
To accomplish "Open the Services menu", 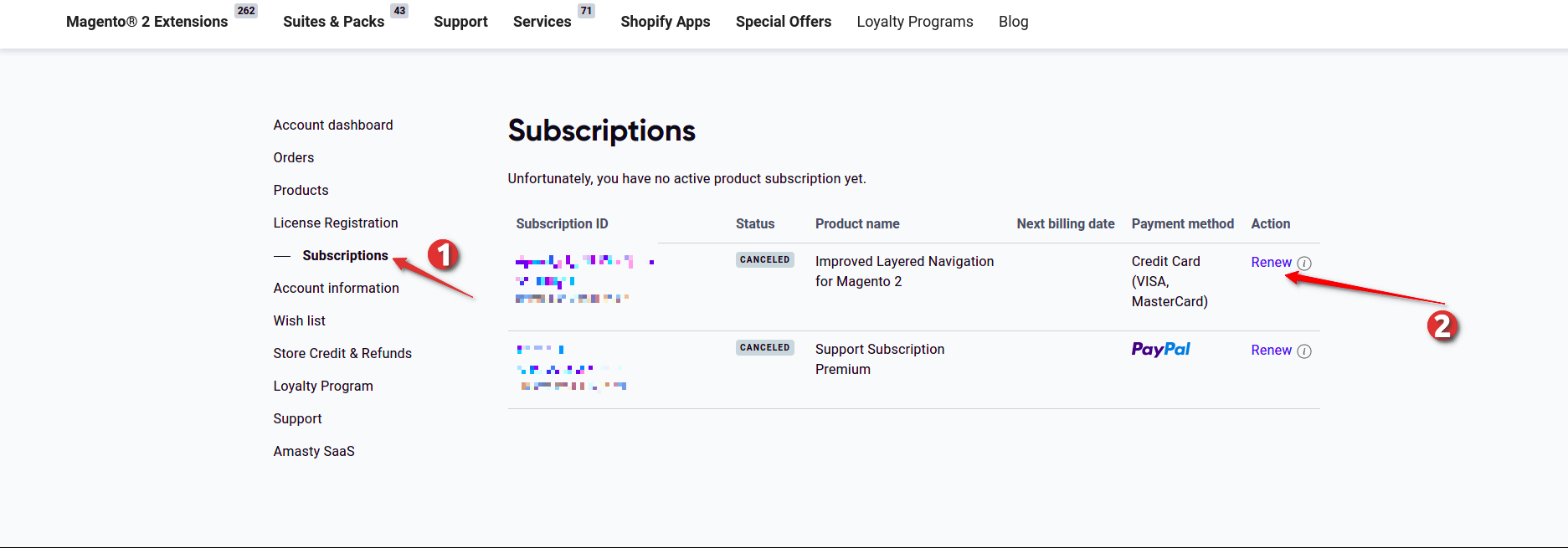I will tap(542, 22).
